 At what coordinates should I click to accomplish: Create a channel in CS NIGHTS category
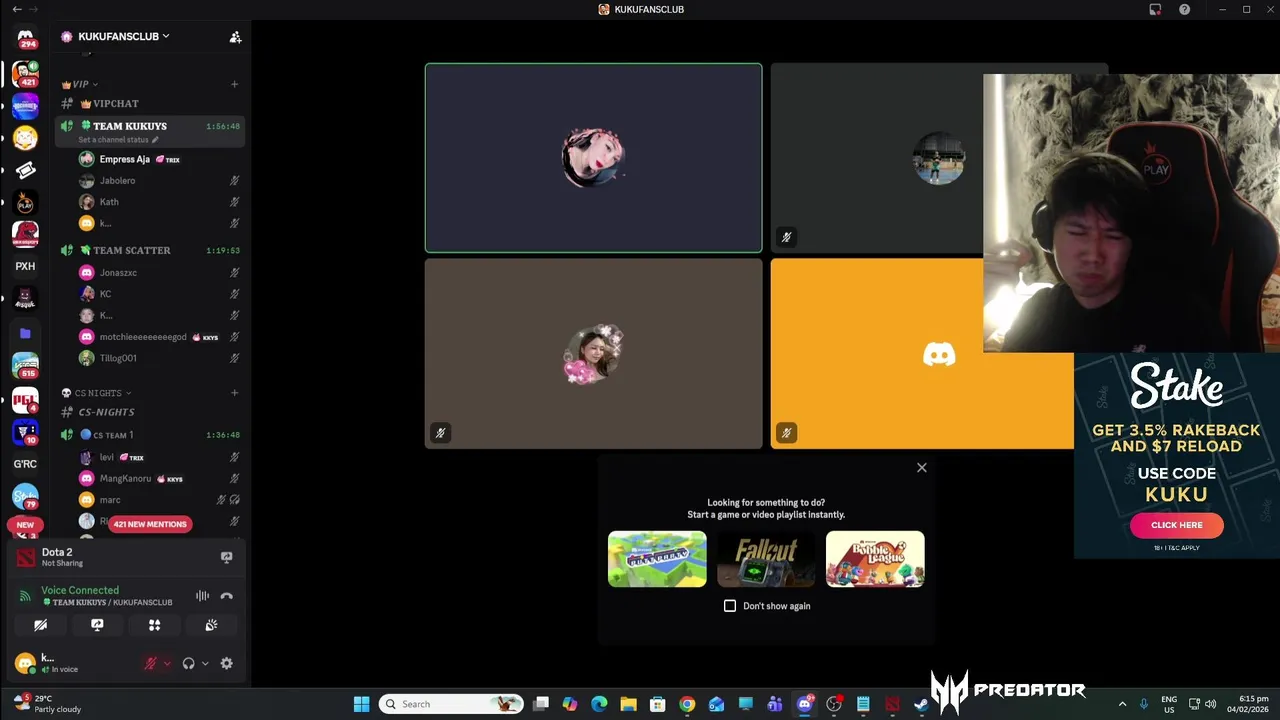point(234,393)
